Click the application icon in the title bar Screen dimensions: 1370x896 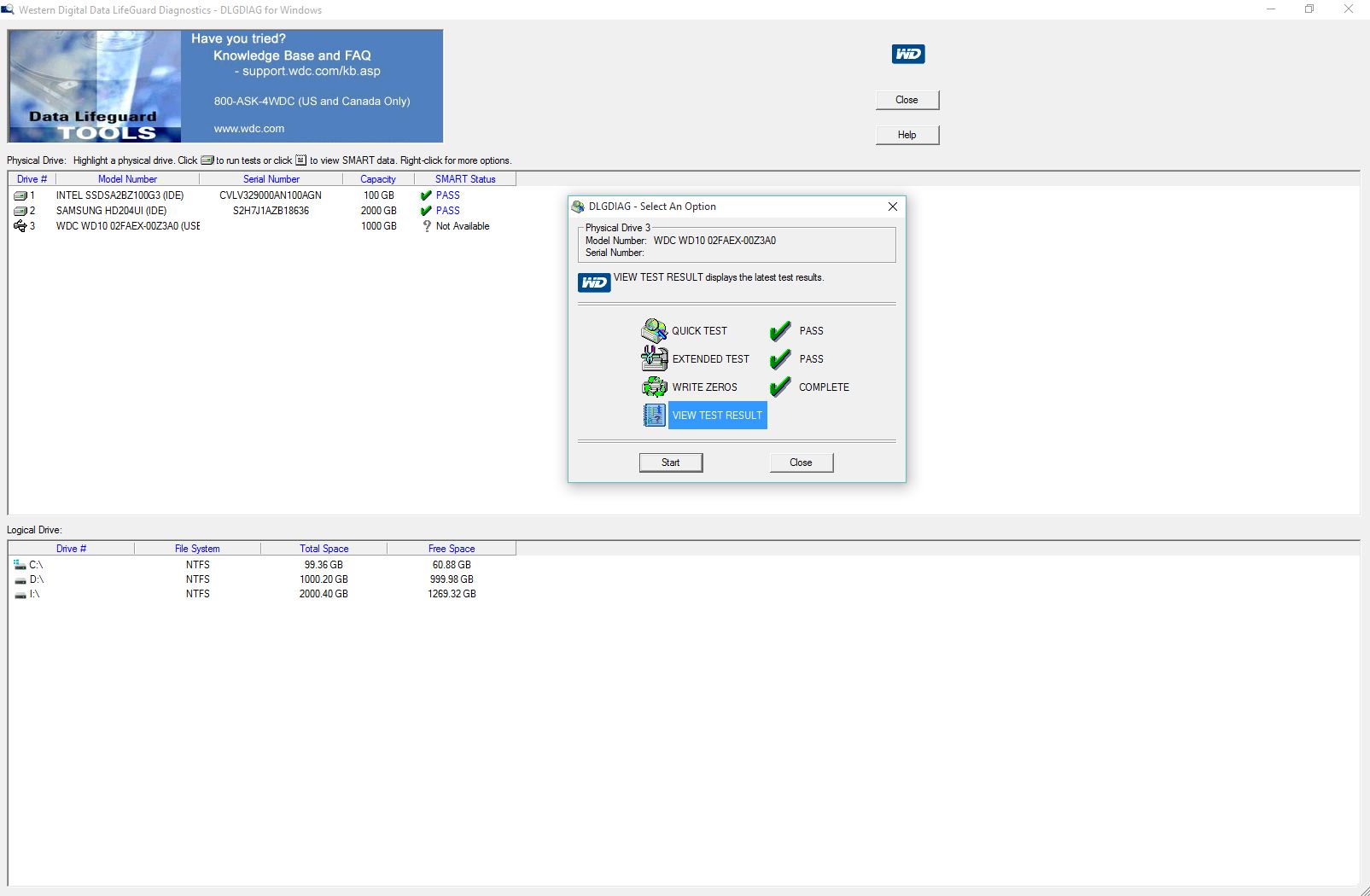pos(8,9)
